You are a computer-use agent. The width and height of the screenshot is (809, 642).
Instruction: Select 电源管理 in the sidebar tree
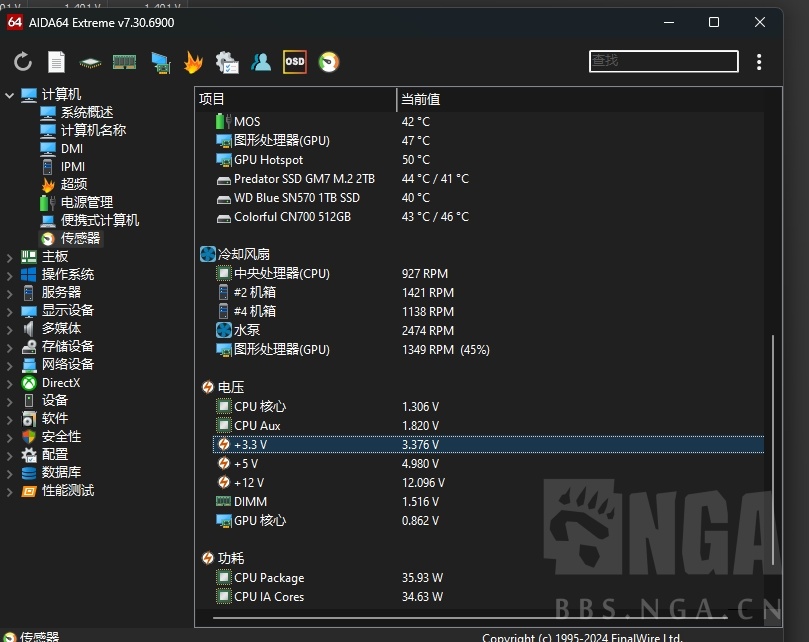tap(87, 202)
